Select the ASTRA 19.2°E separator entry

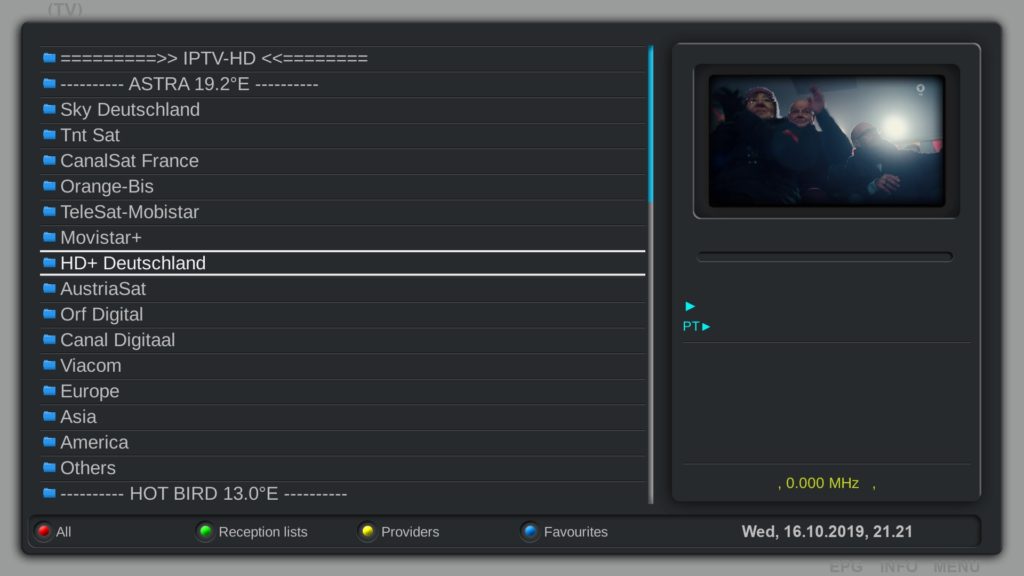click(343, 84)
